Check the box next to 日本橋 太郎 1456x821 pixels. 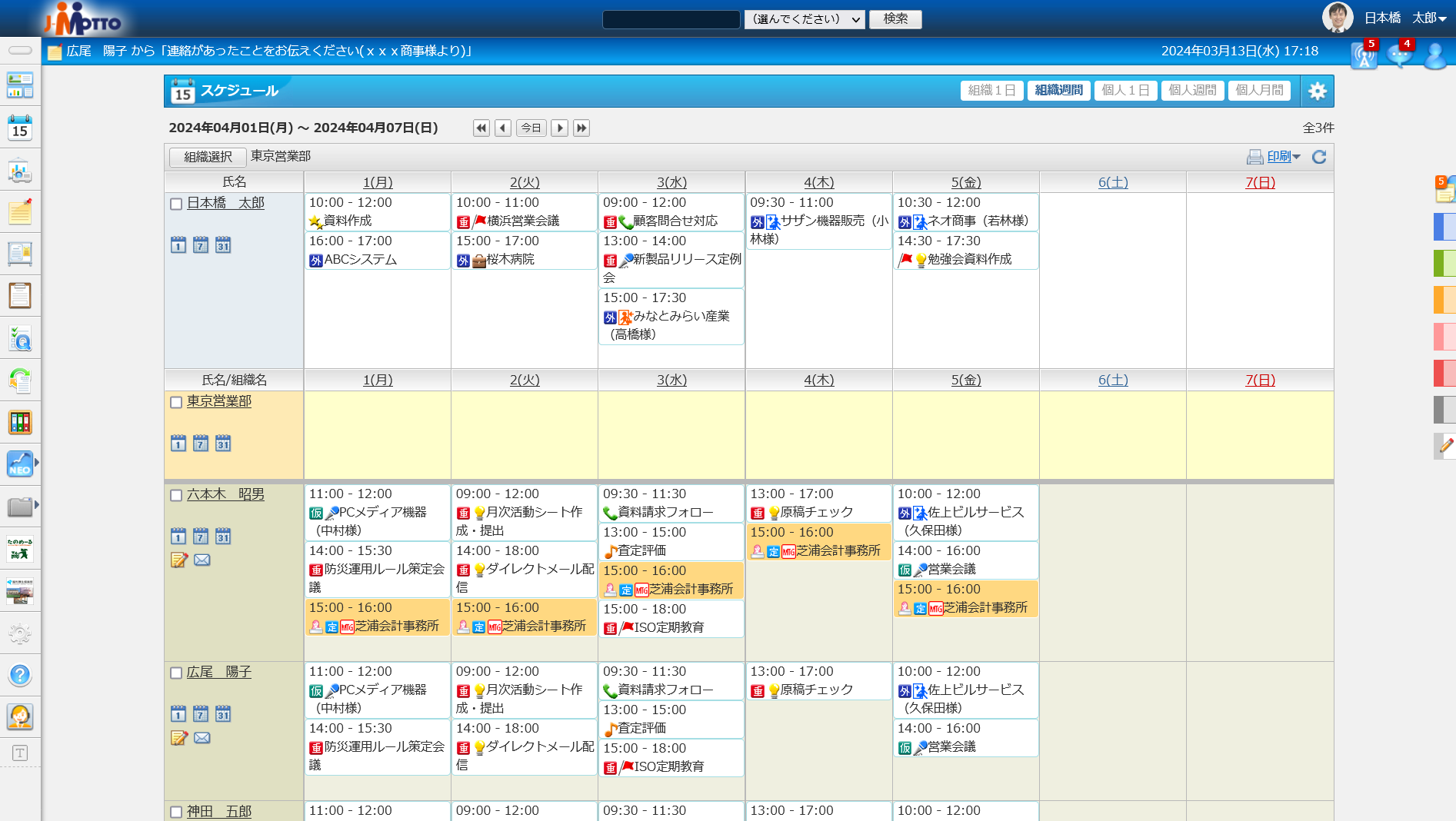point(176,204)
